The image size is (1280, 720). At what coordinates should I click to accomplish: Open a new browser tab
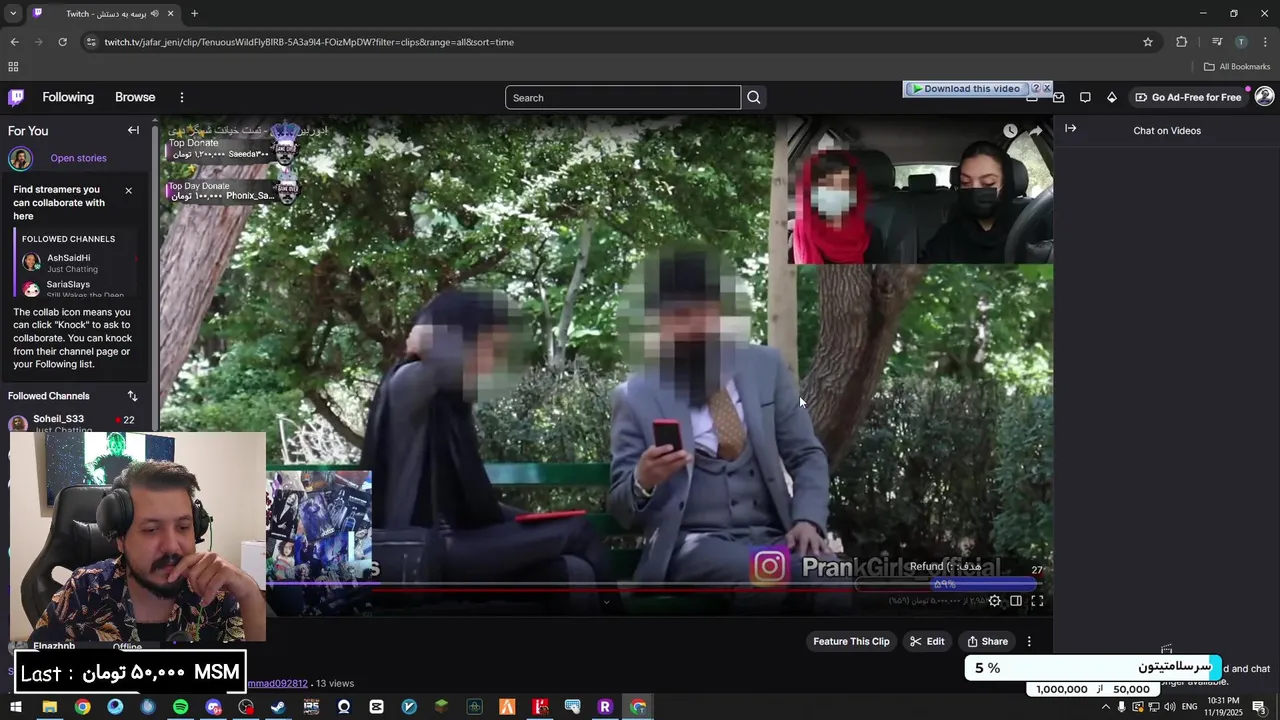pyautogui.click(x=194, y=14)
